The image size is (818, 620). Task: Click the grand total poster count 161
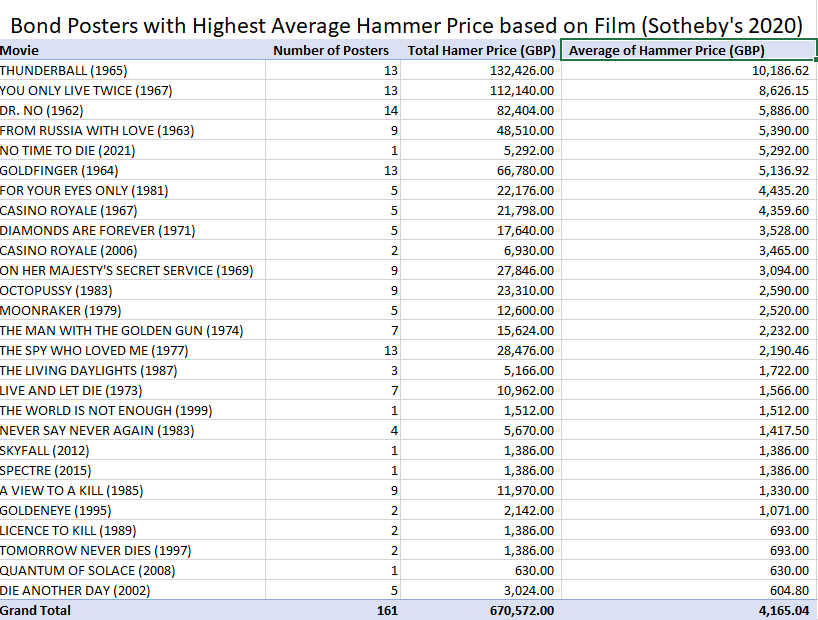pos(387,611)
